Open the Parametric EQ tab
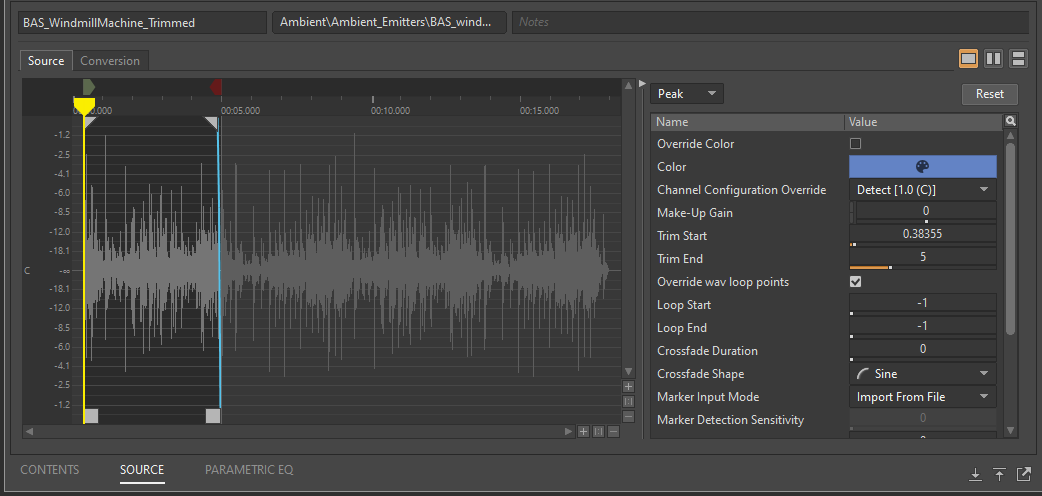The height and width of the screenshot is (496, 1042). click(249, 470)
